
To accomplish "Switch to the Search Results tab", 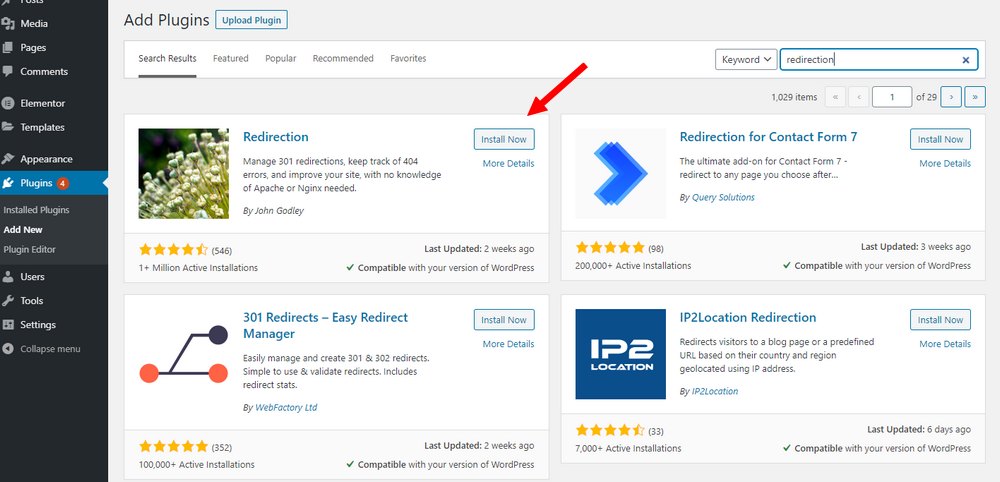I will pyautogui.click(x=167, y=59).
